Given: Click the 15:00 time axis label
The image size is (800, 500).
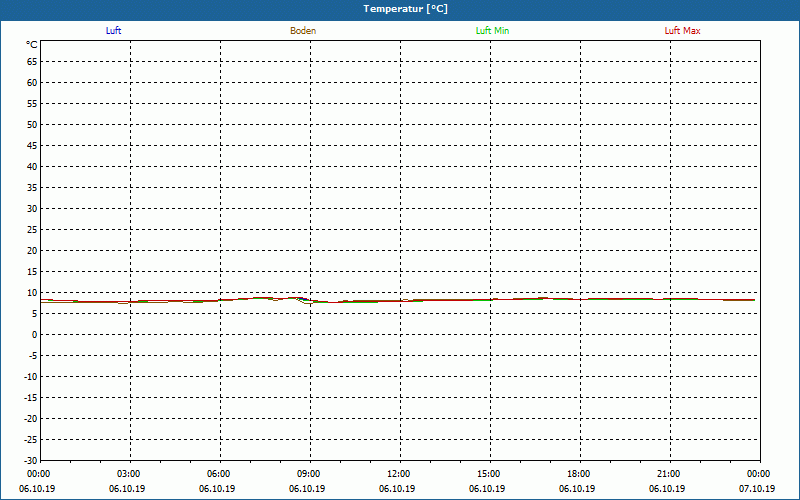Looking at the screenshot, I should click(489, 474).
